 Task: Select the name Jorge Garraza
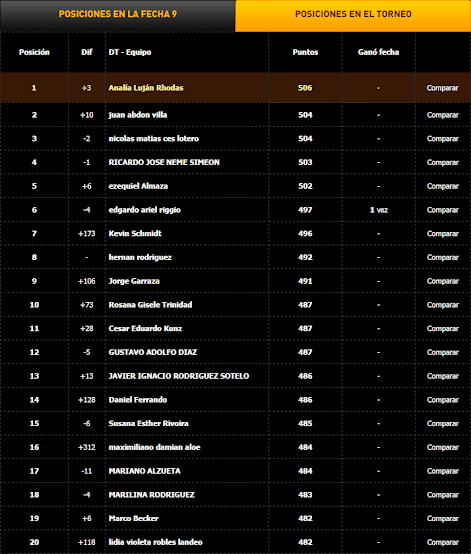click(134, 281)
